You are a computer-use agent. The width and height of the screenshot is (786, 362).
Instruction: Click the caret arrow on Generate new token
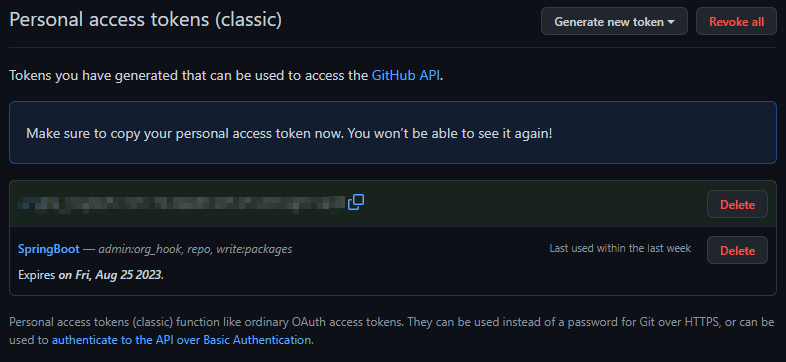click(671, 22)
